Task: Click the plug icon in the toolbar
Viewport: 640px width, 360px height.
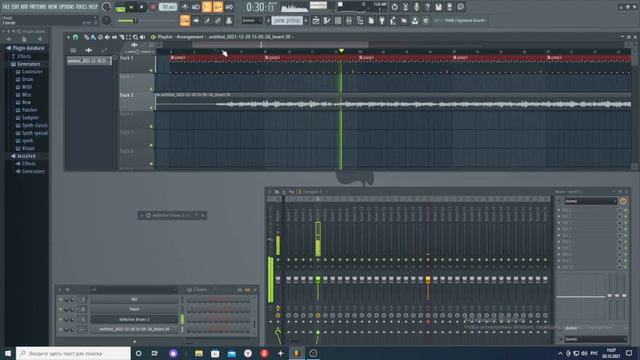Action: (x=382, y=20)
